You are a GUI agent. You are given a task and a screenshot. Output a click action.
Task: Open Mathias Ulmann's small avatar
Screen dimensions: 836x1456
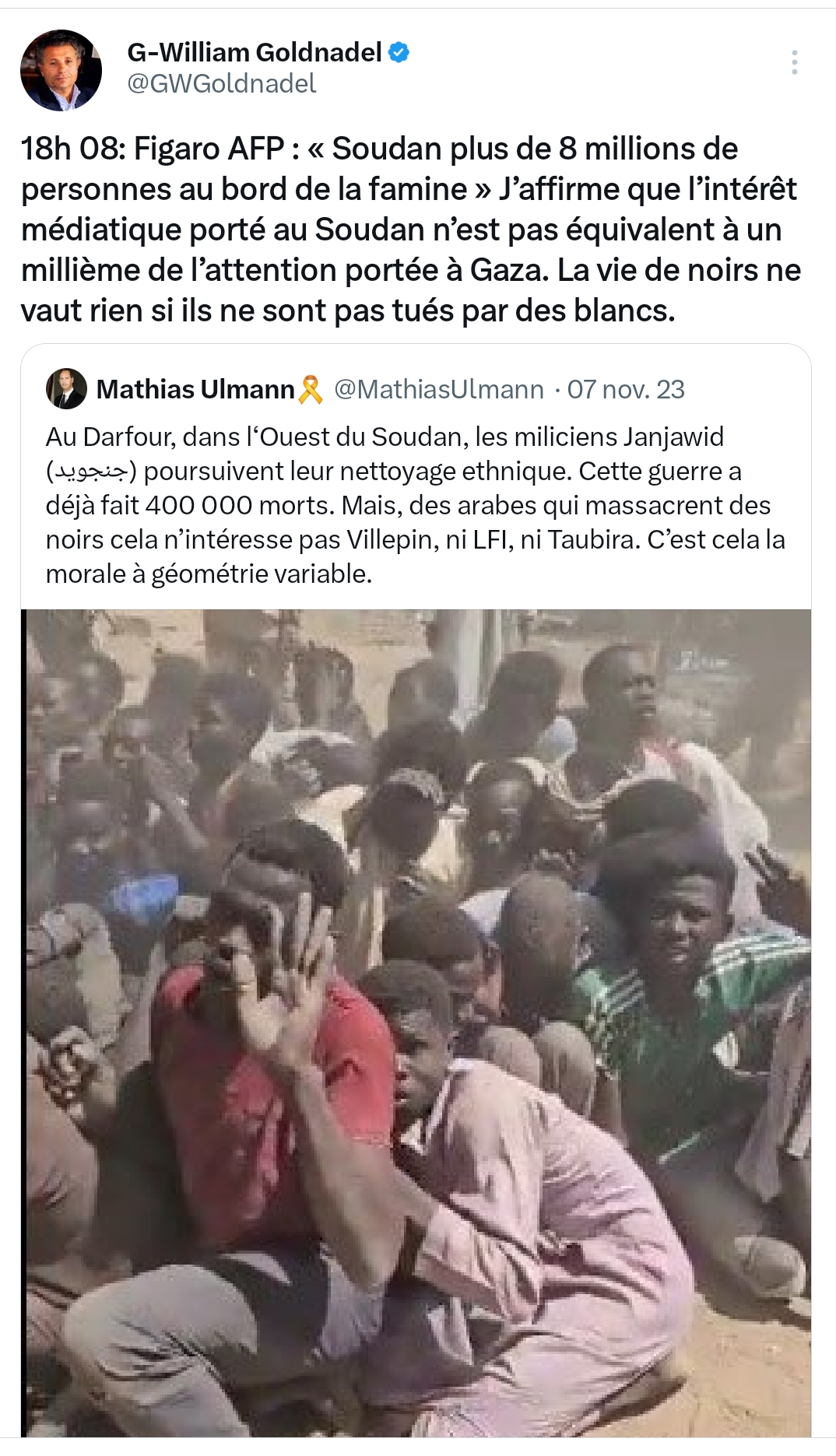tap(66, 388)
